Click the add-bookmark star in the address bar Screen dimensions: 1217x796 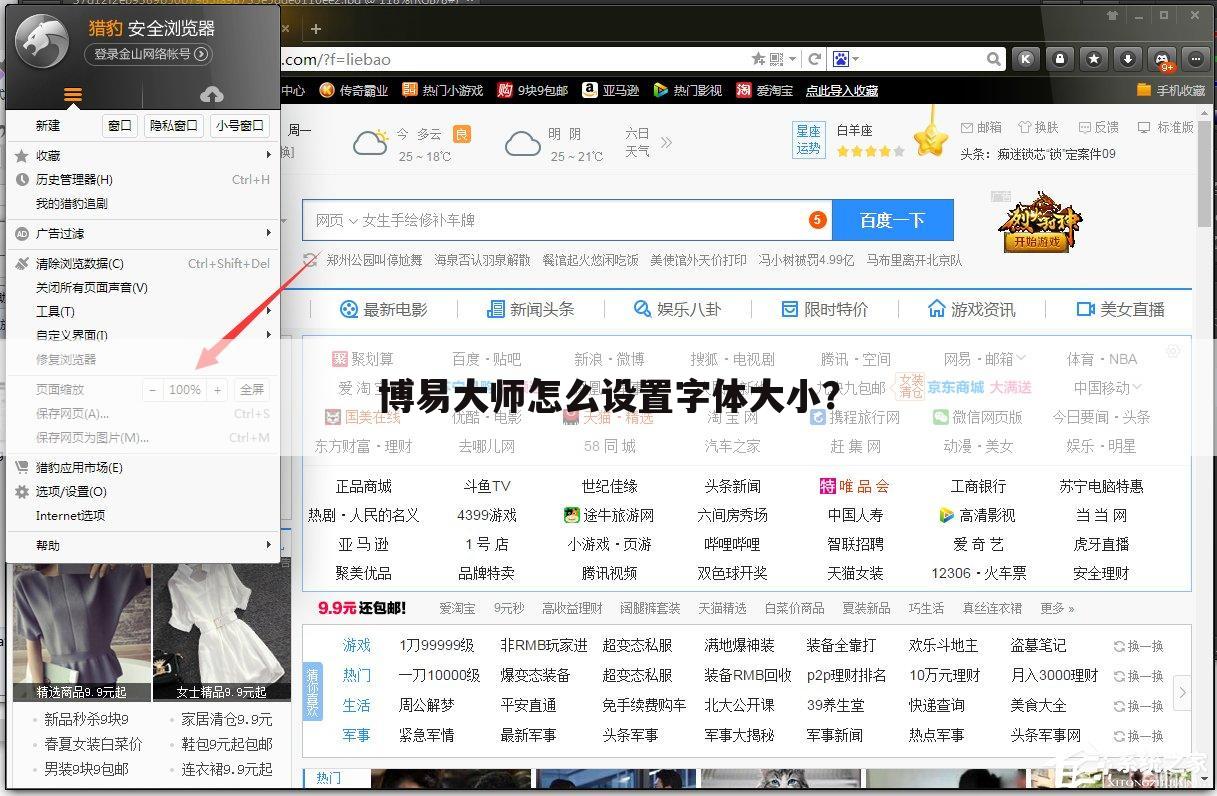[758, 59]
